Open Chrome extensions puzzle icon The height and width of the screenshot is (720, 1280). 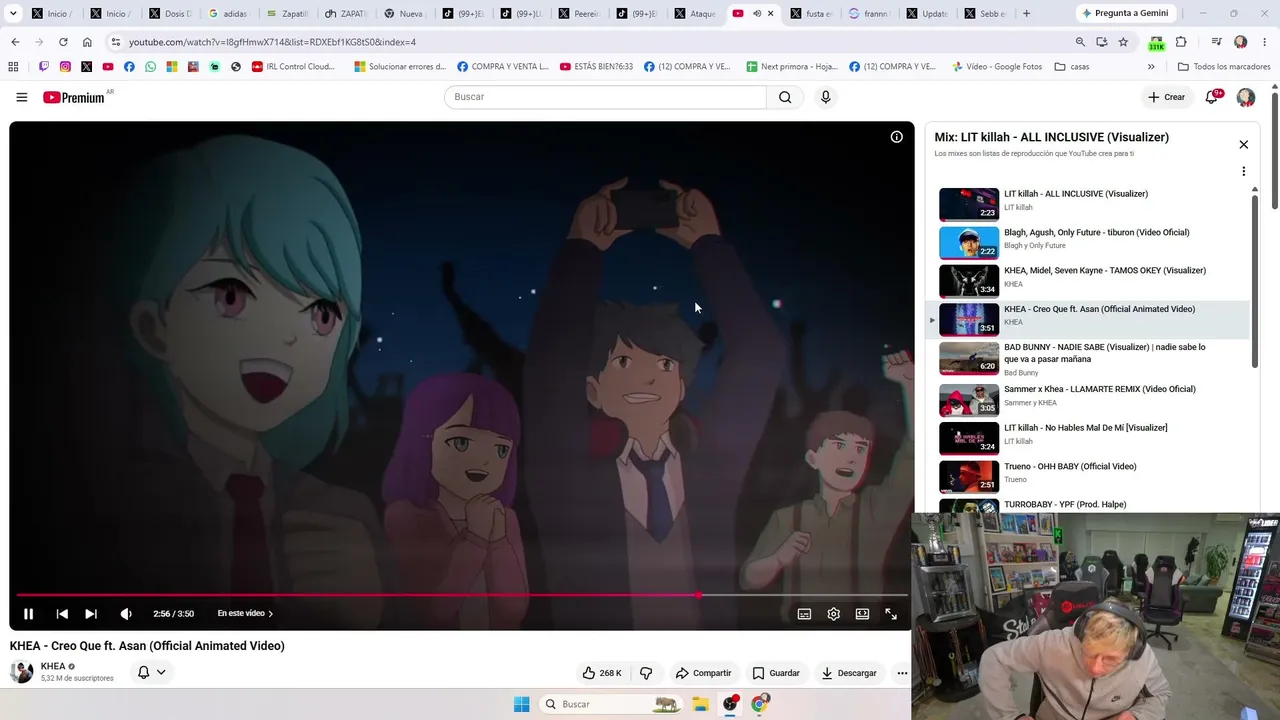[x=1181, y=42]
